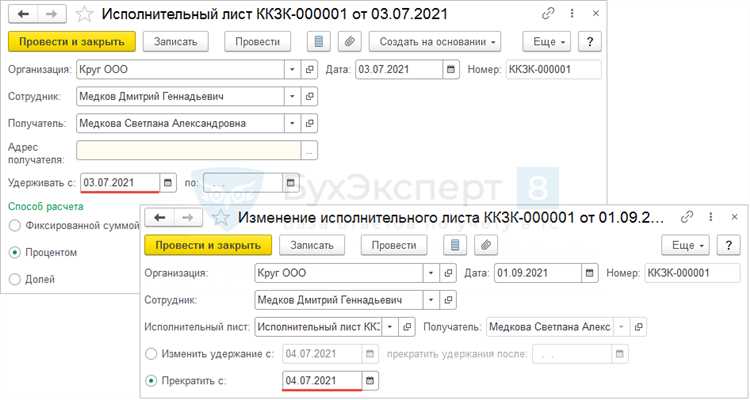Click Записать in Исполнительный лист window
This screenshot has width=750, height=400.
pyautogui.click(x=176, y=42)
